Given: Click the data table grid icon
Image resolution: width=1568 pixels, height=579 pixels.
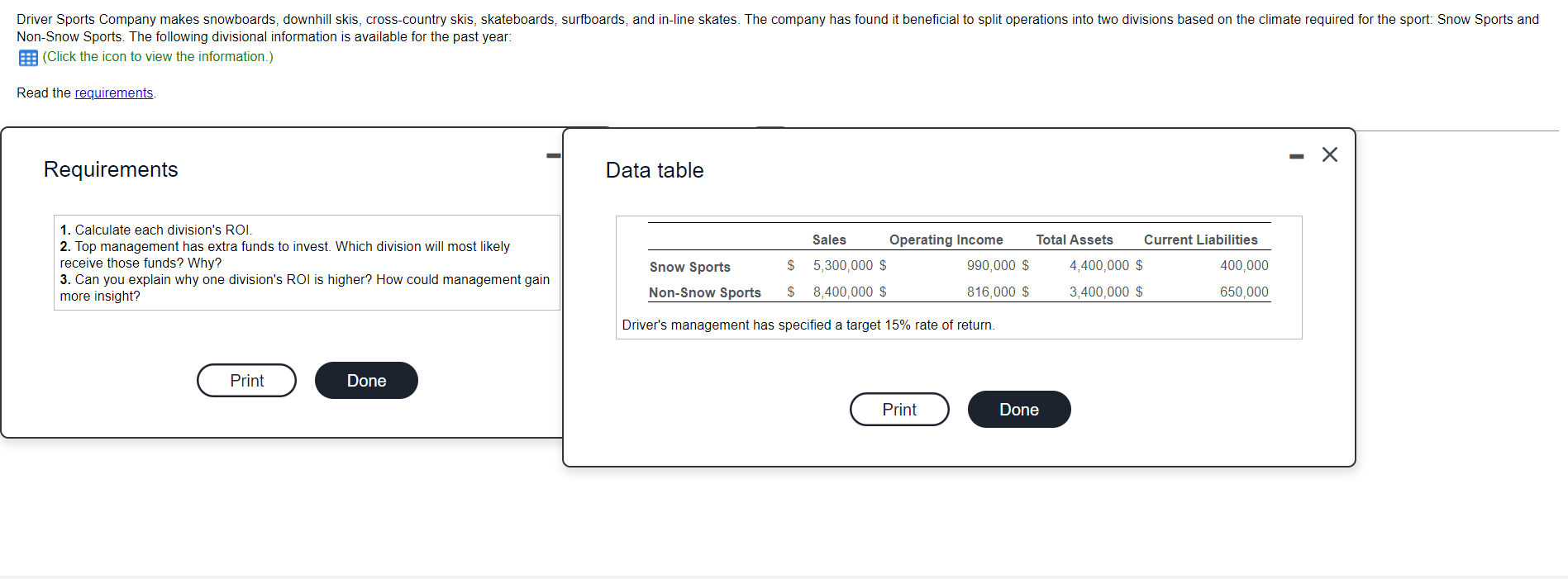Looking at the screenshot, I should tap(28, 58).
